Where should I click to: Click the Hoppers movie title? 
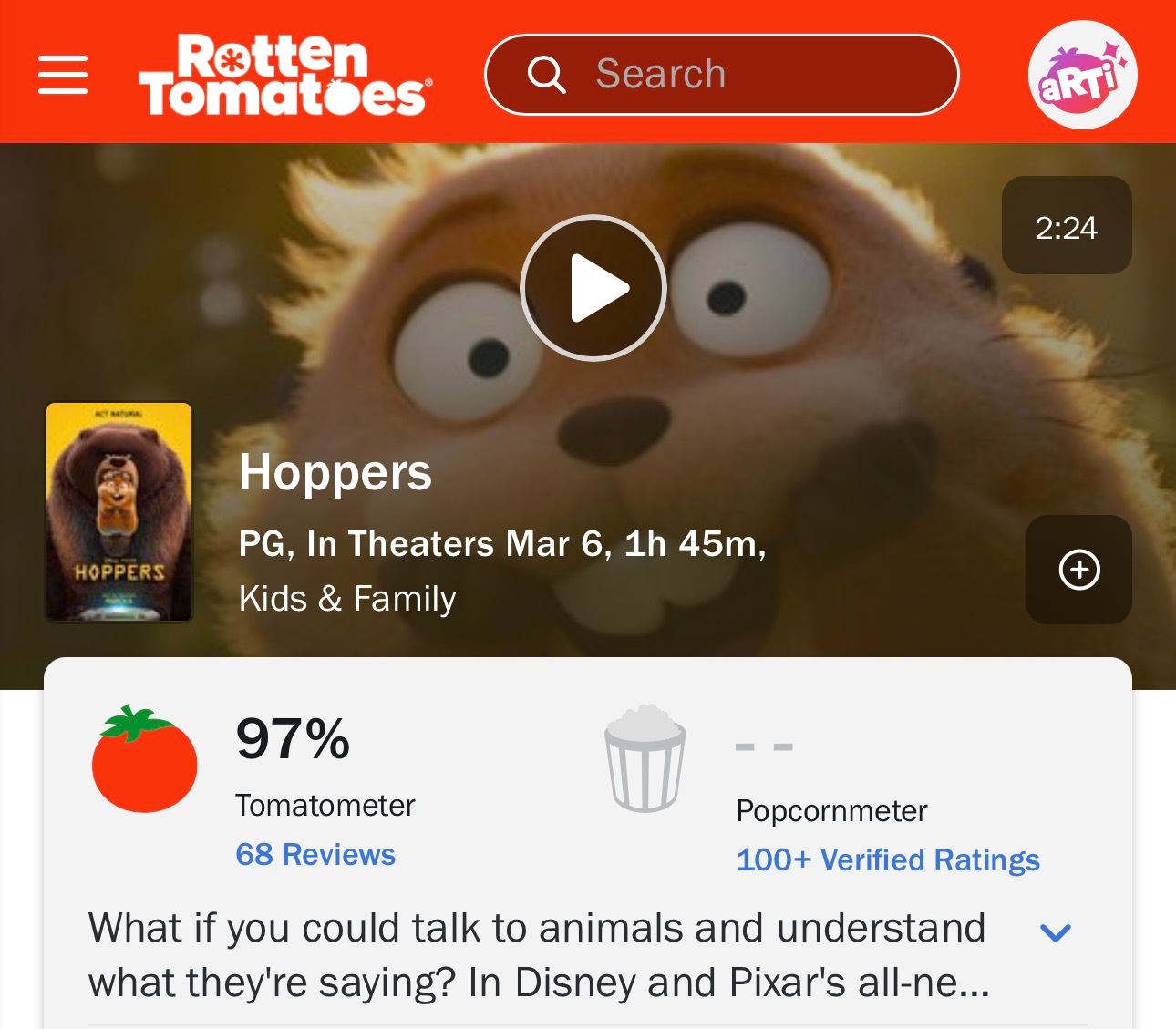[335, 473]
